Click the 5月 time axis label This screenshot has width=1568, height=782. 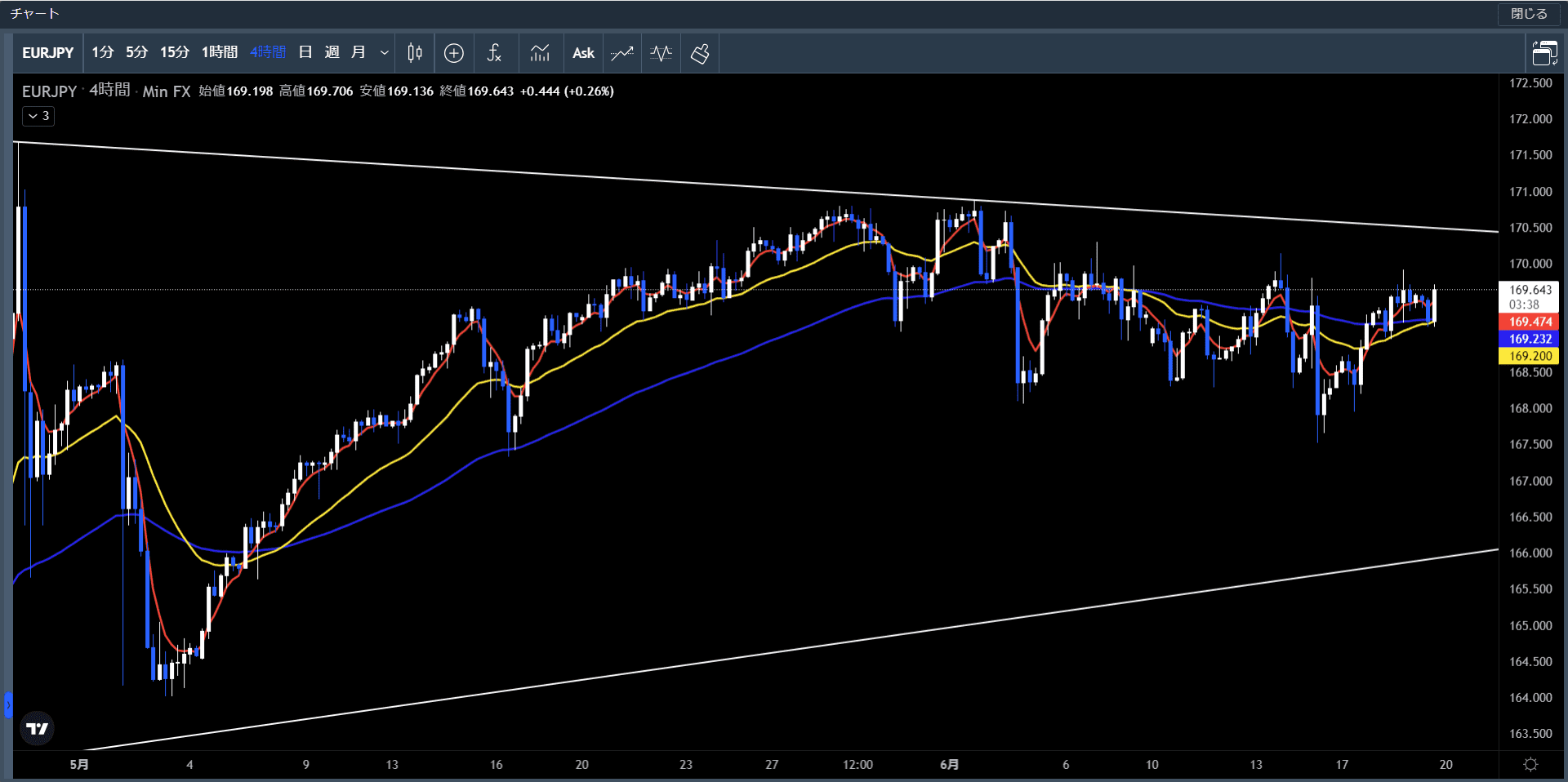coord(79,765)
